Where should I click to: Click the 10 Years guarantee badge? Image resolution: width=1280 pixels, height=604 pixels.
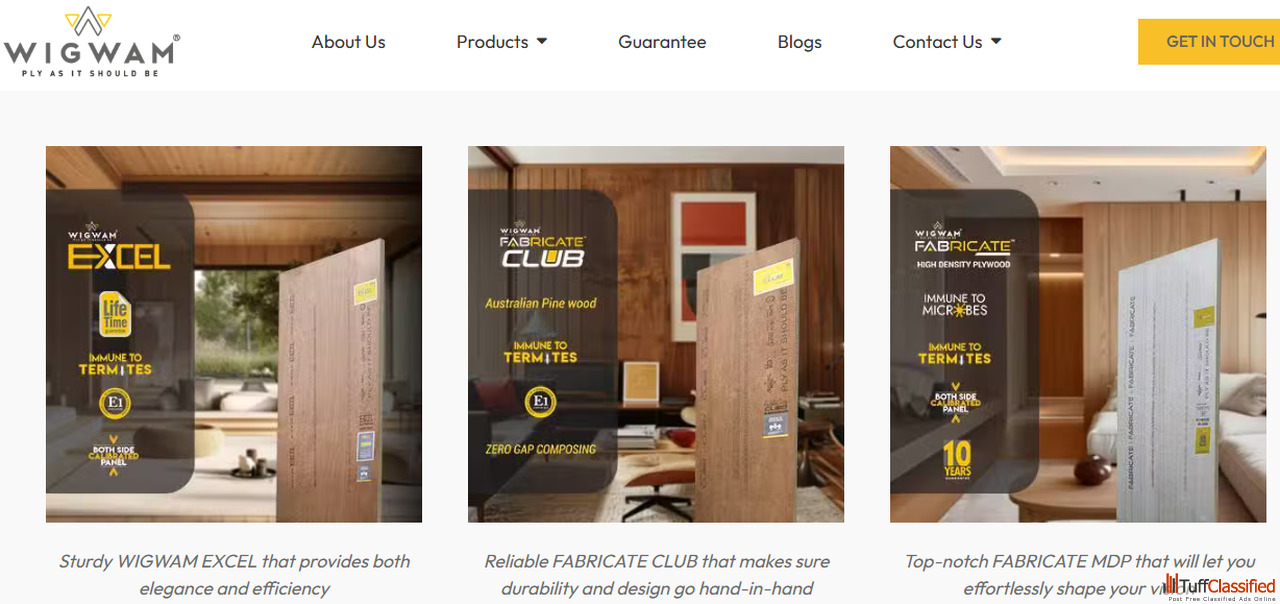click(x=957, y=462)
